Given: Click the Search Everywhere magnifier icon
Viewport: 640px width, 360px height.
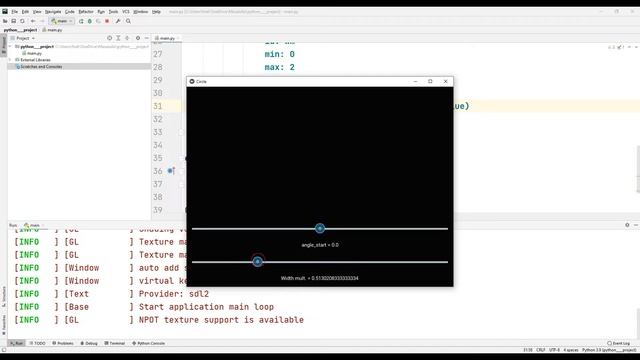Looking at the screenshot, I should coord(128,21).
